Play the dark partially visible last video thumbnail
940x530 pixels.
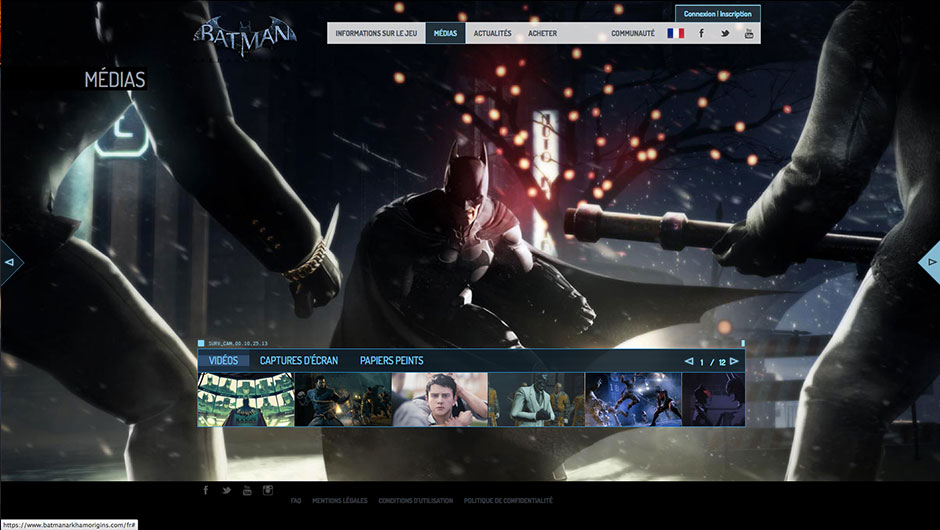(x=713, y=399)
